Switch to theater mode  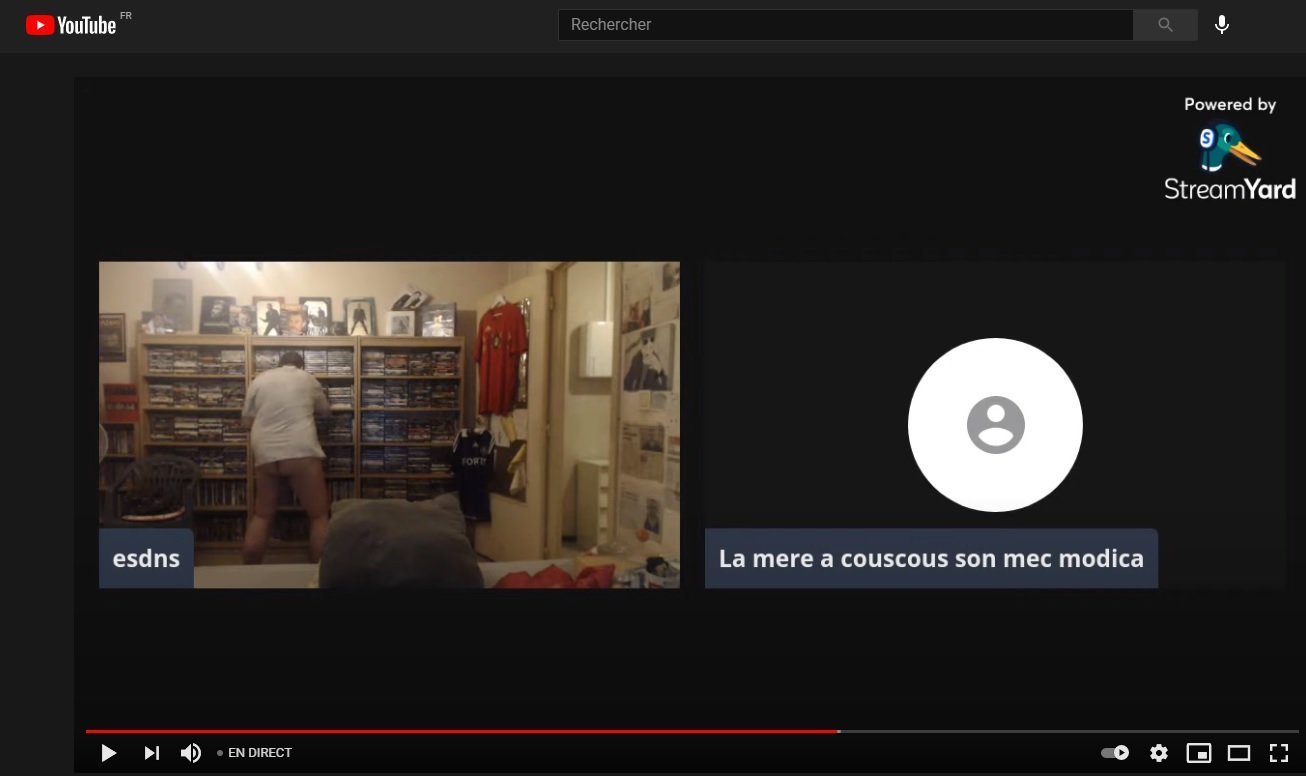(x=1239, y=753)
